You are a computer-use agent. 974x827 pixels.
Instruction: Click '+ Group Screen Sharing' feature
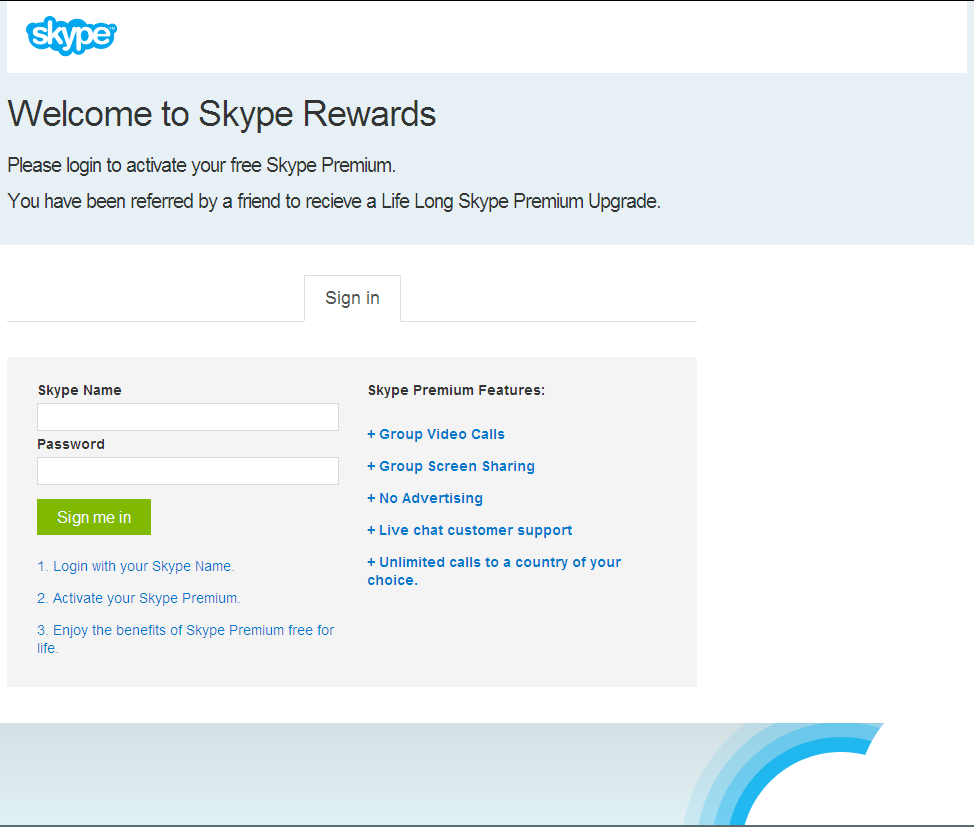click(x=451, y=466)
